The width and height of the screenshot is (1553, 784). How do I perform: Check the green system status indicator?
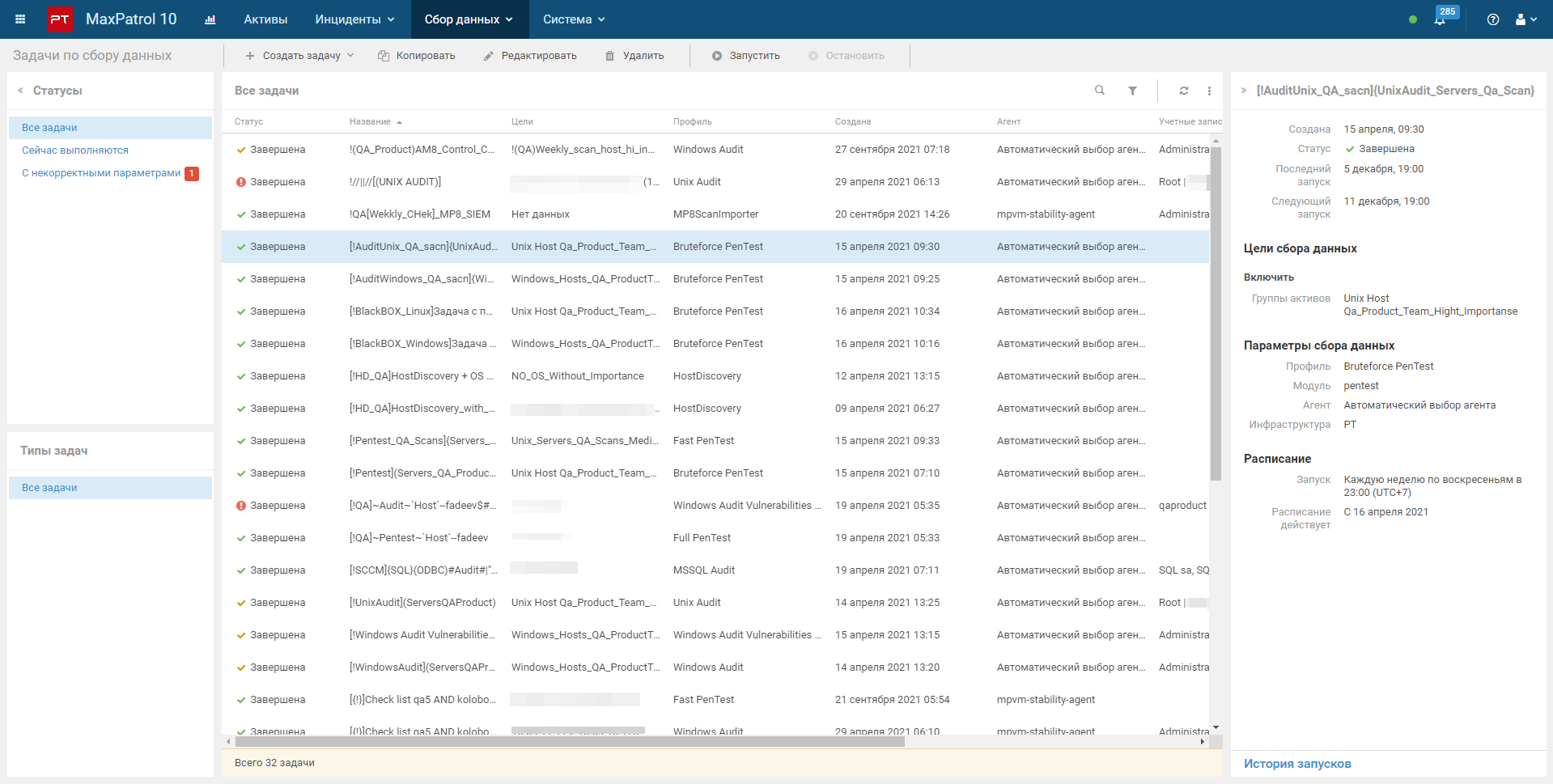click(x=1413, y=19)
